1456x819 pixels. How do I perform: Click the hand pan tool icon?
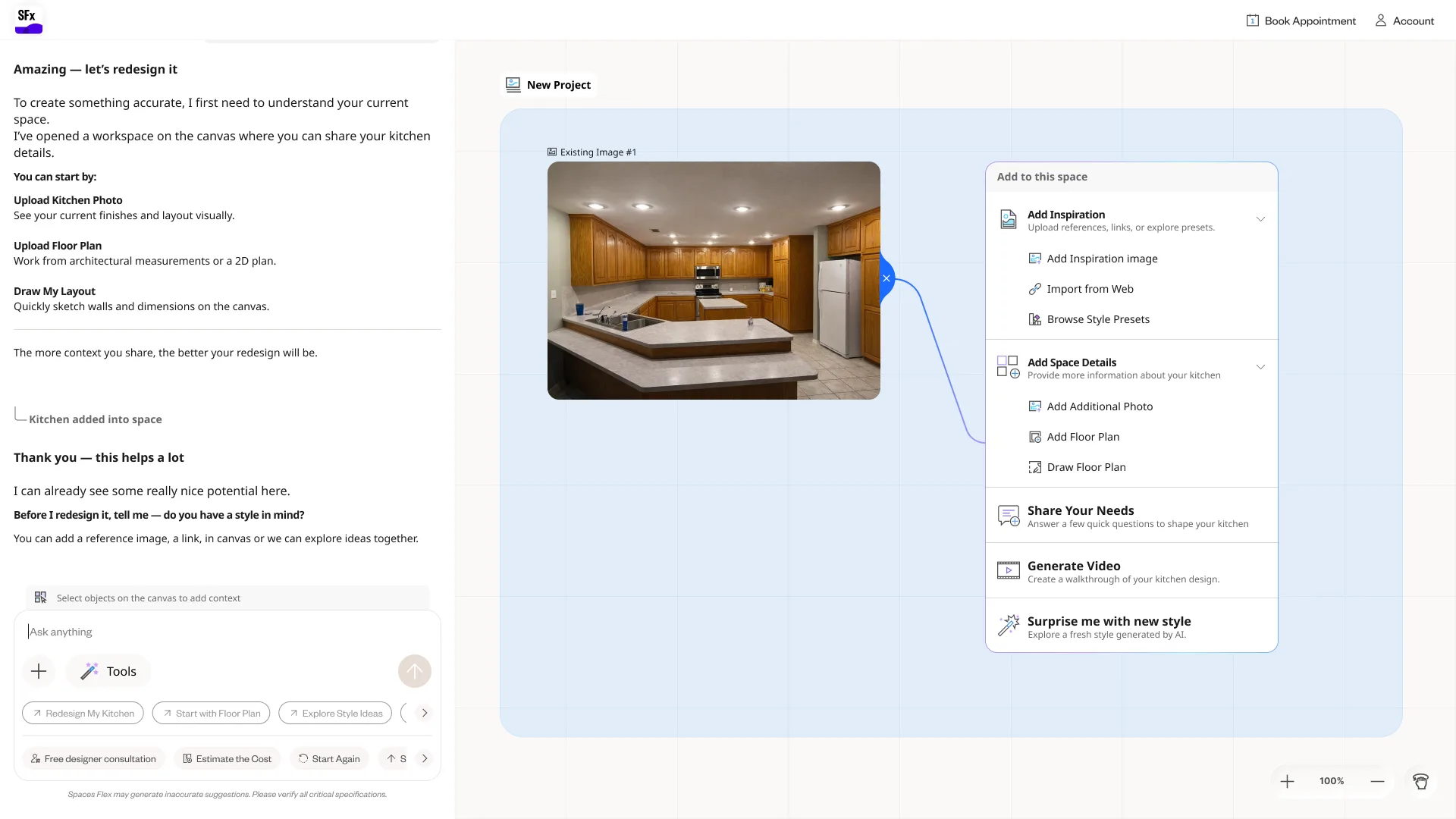click(1421, 782)
